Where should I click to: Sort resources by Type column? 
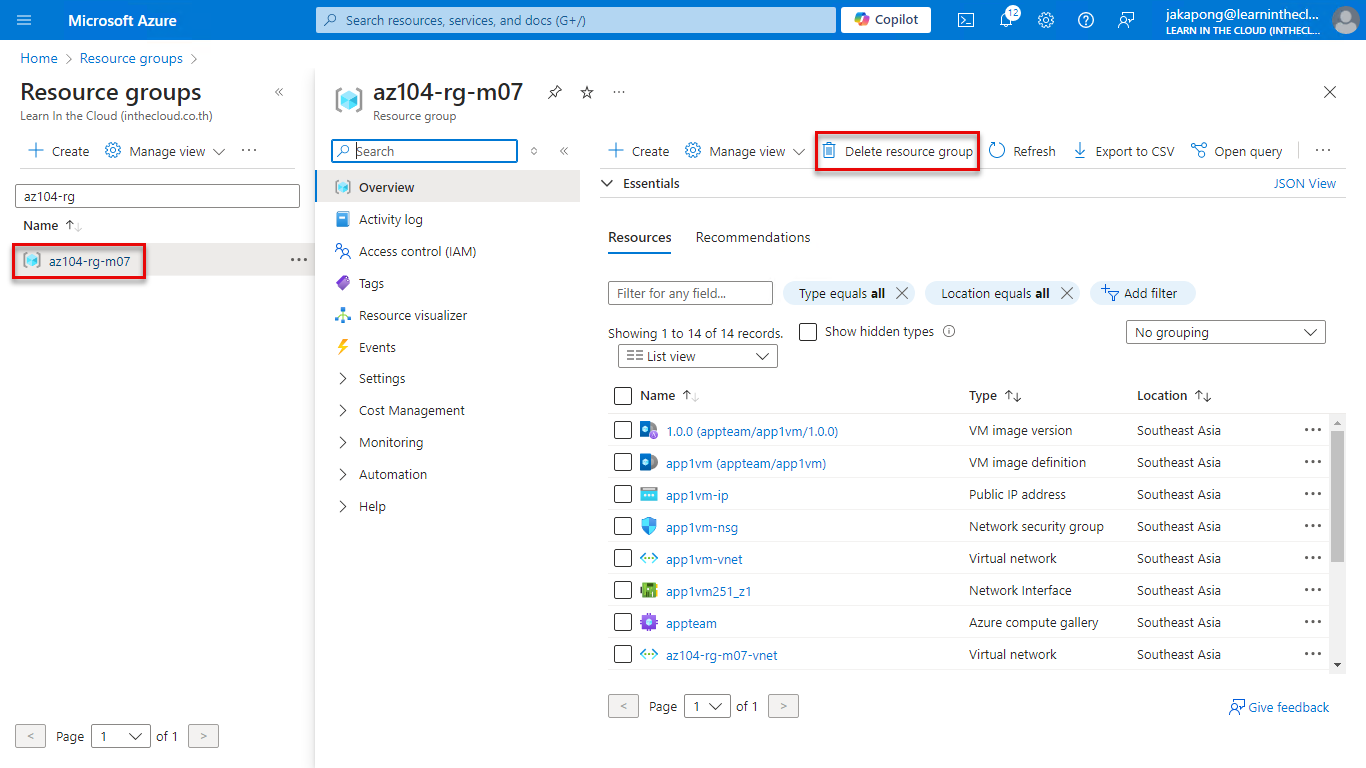1013,396
